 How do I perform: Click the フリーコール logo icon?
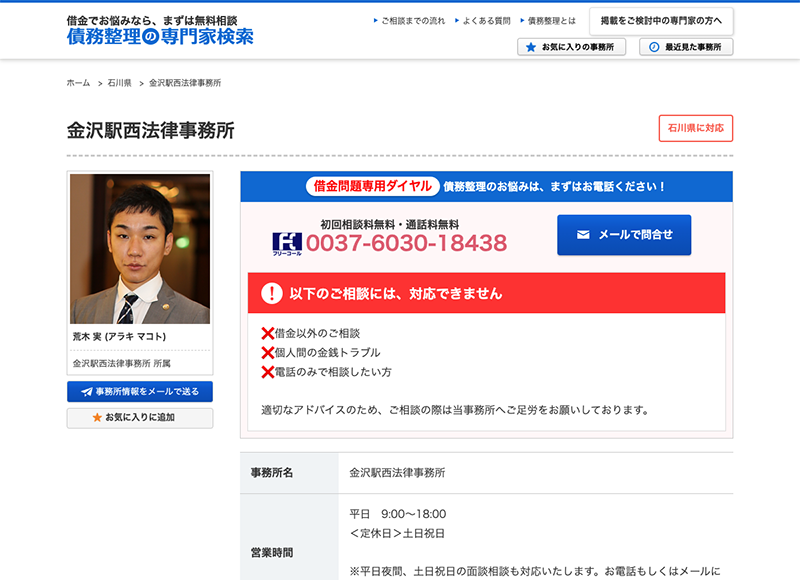point(287,244)
